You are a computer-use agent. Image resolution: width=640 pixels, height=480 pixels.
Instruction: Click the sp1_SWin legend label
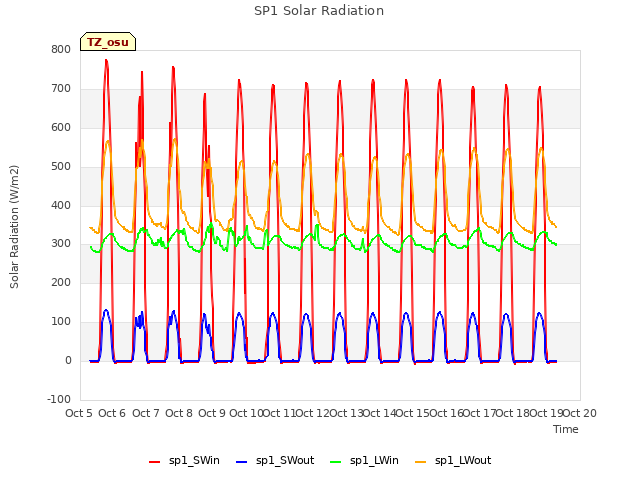pyautogui.click(x=194, y=460)
